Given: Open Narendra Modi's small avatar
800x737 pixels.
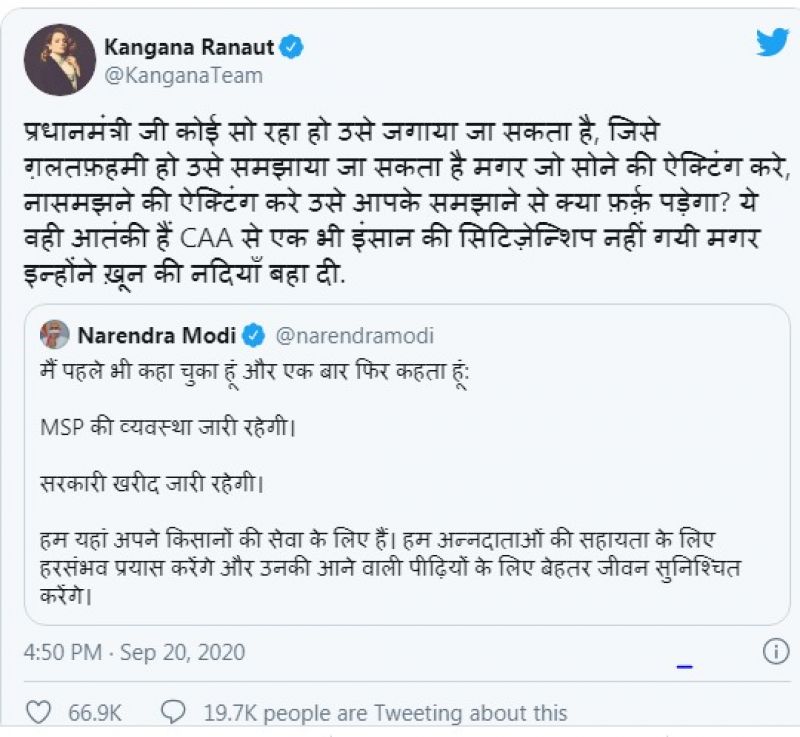Looking at the screenshot, I should (x=56, y=334).
